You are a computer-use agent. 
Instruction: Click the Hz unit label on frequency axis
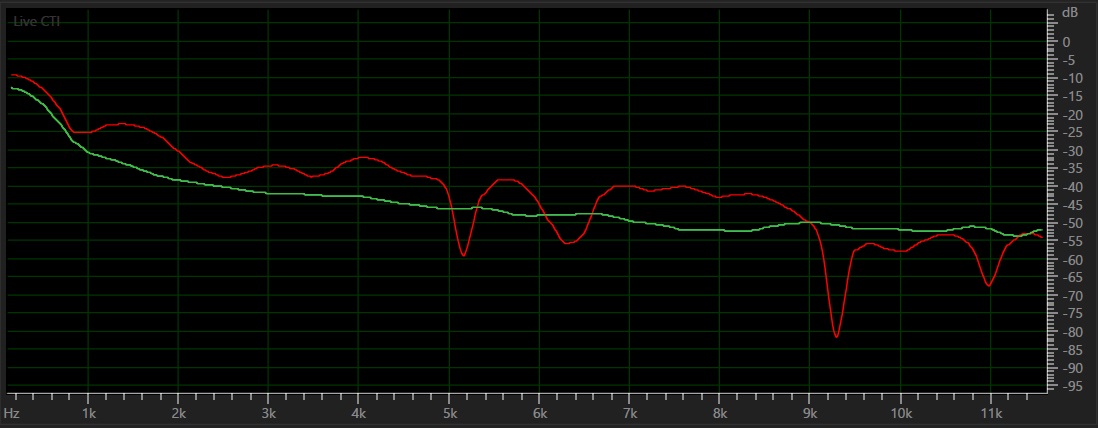(11, 412)
